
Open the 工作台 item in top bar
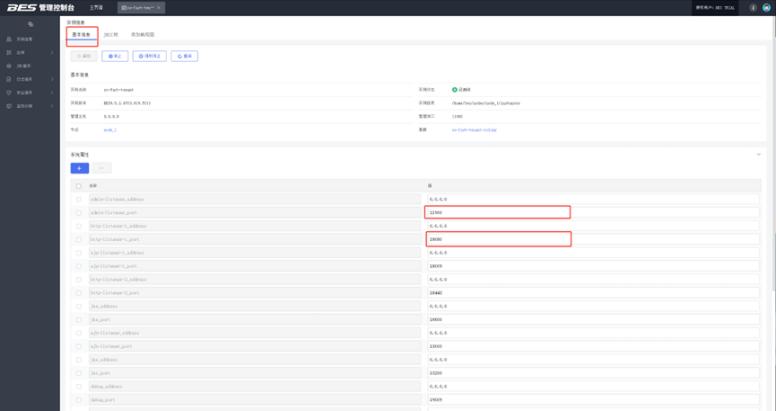(x=96, y=8)
